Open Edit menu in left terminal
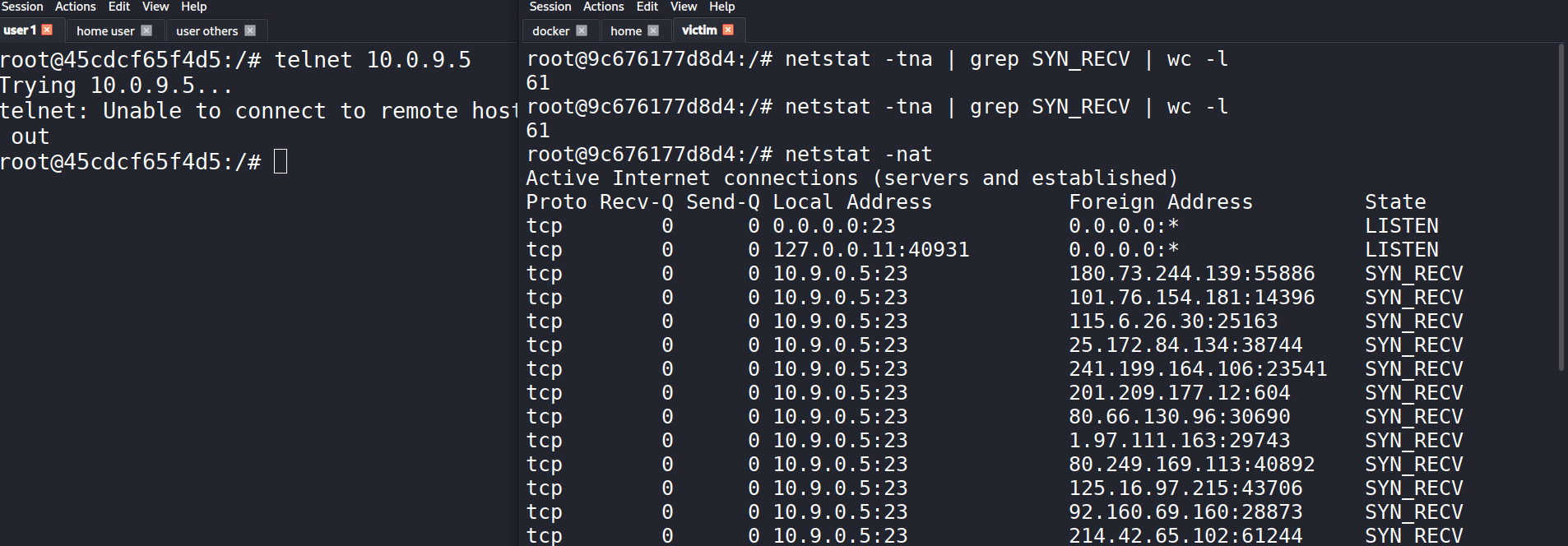Screen dimensions: 1568x546 pos(119,7)
